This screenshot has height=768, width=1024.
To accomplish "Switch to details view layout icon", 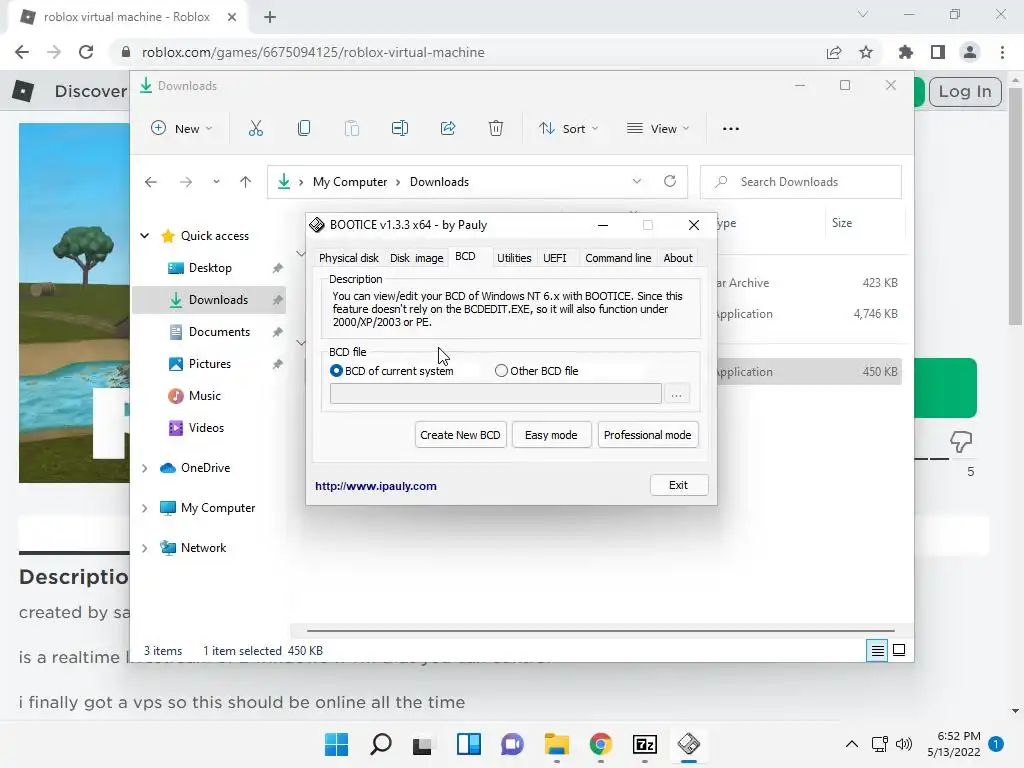I will coord(877,650).
